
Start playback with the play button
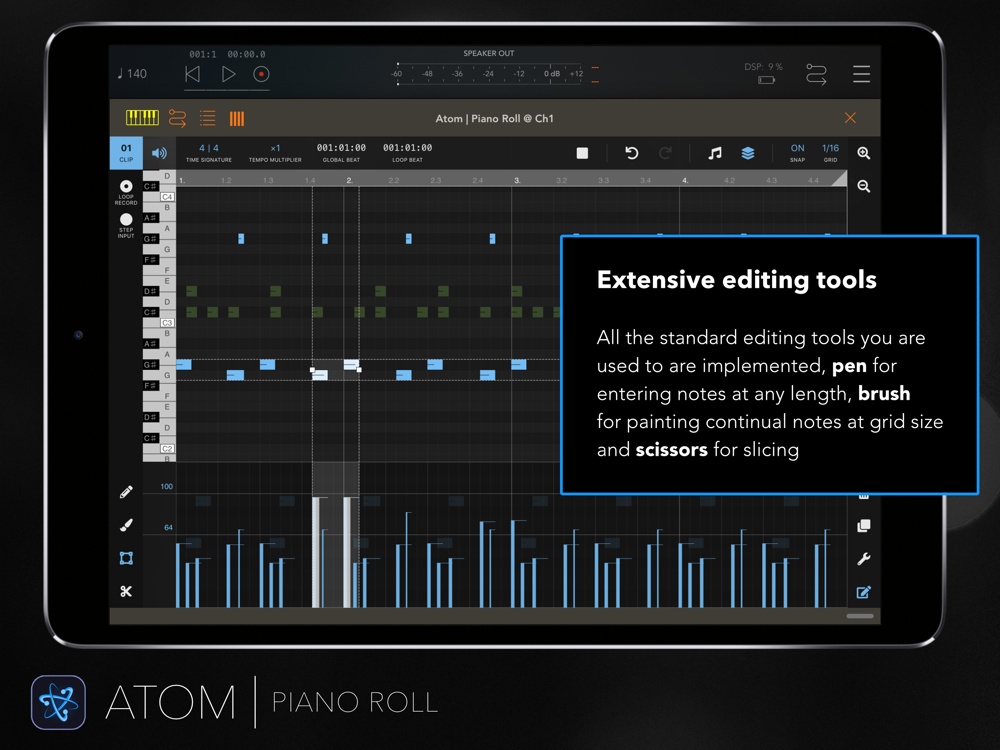[228, 74]
